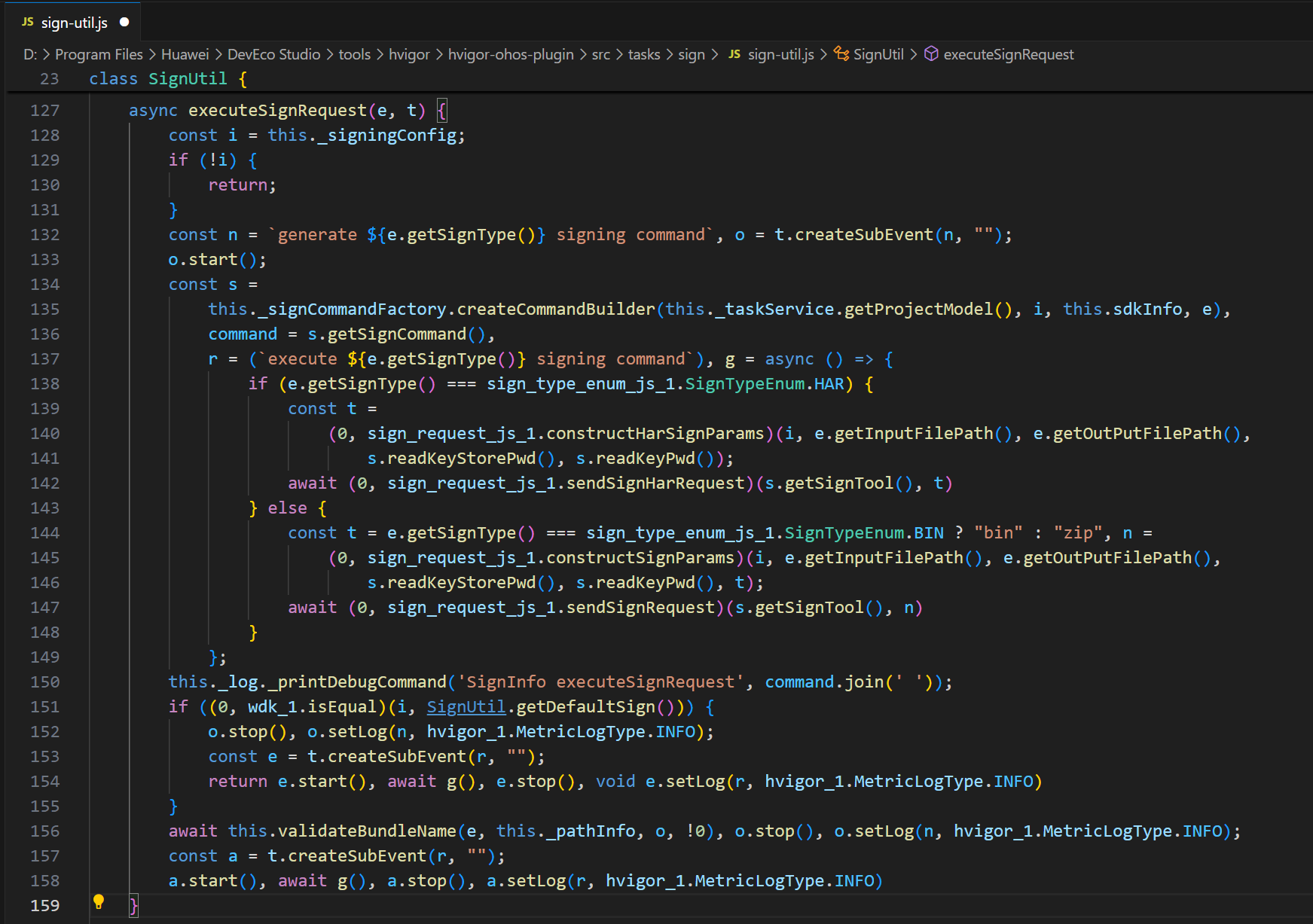Open the tasks breadcrumb folder
Image resolution: width=1313 pixels, height=924 pixels.
point(644,54)
